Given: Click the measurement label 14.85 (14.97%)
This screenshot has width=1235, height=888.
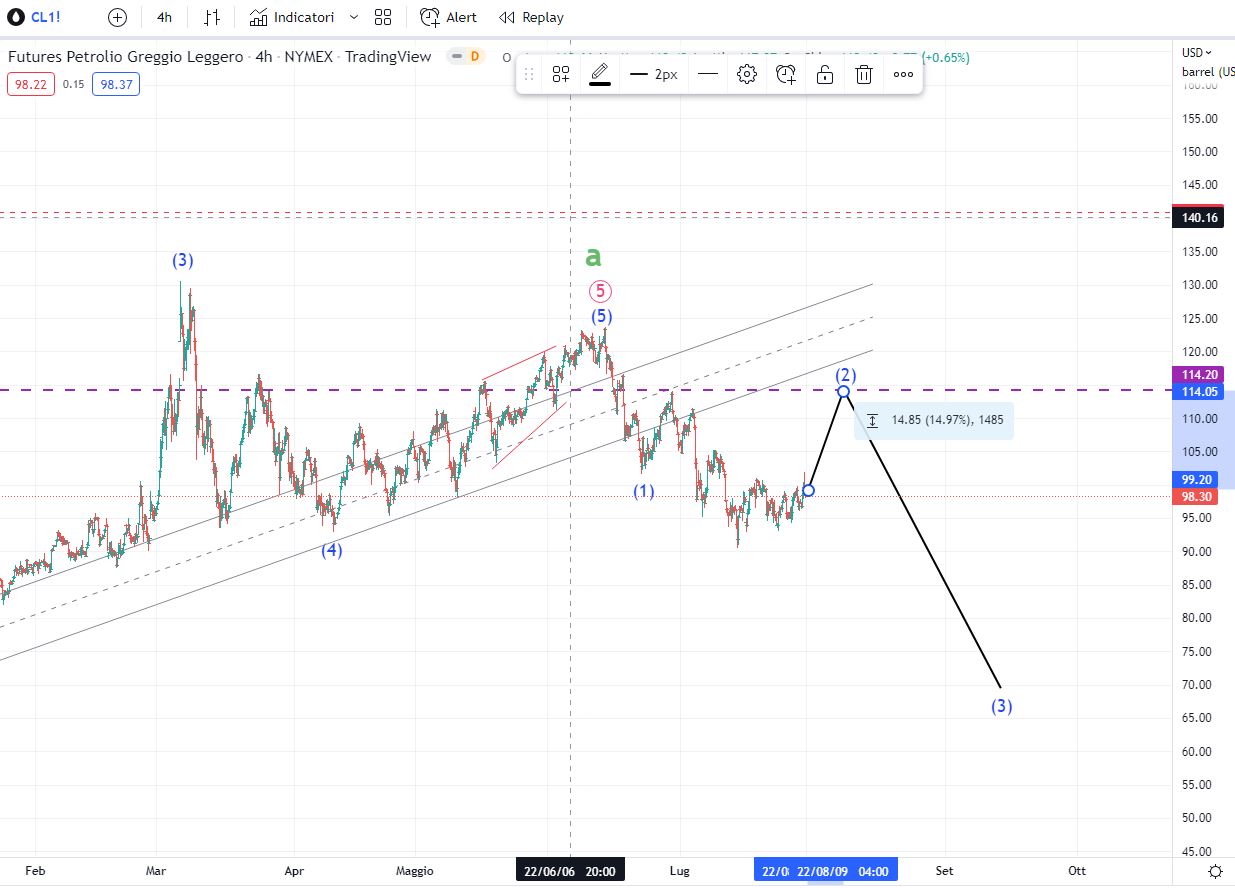Looking at the screenshot, I should click(x=934, y=421).
